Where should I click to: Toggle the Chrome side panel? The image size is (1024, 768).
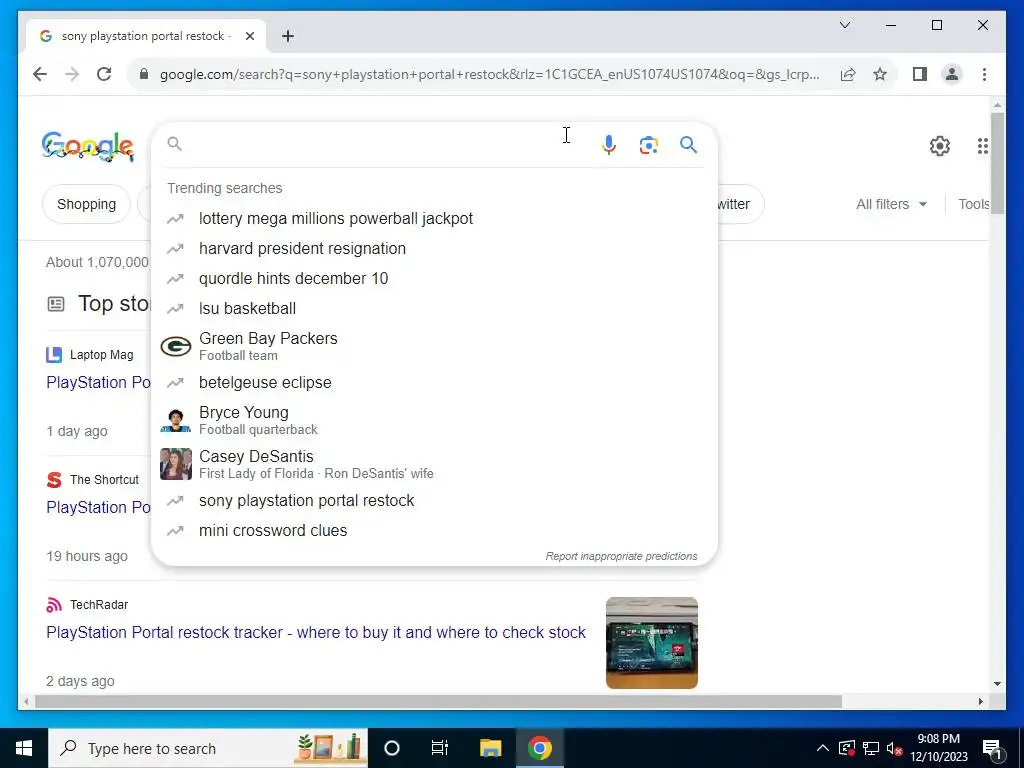pos(920,74)
